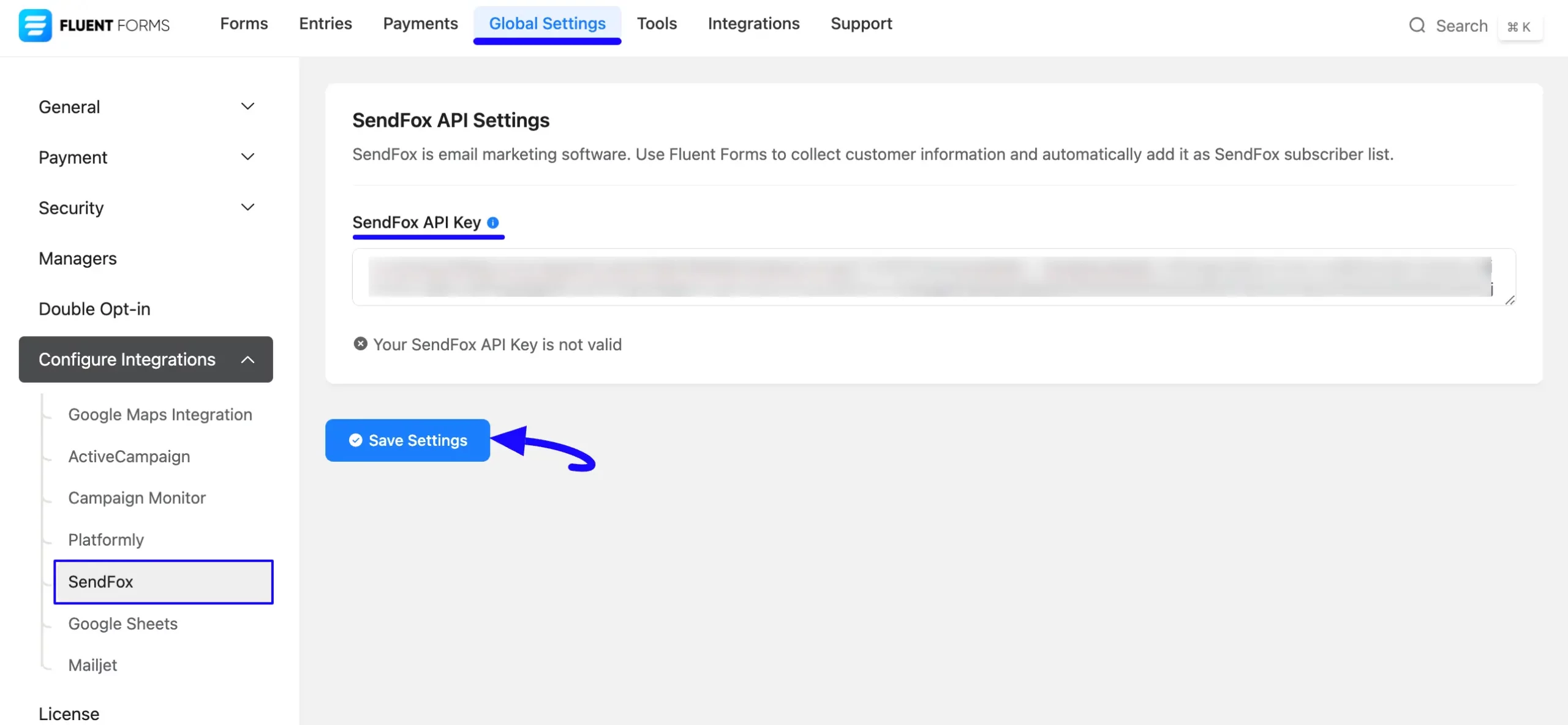This screenshot has width=1568, height=725.
Task: Click the search magnifier icon
Action: point(1417,25)
